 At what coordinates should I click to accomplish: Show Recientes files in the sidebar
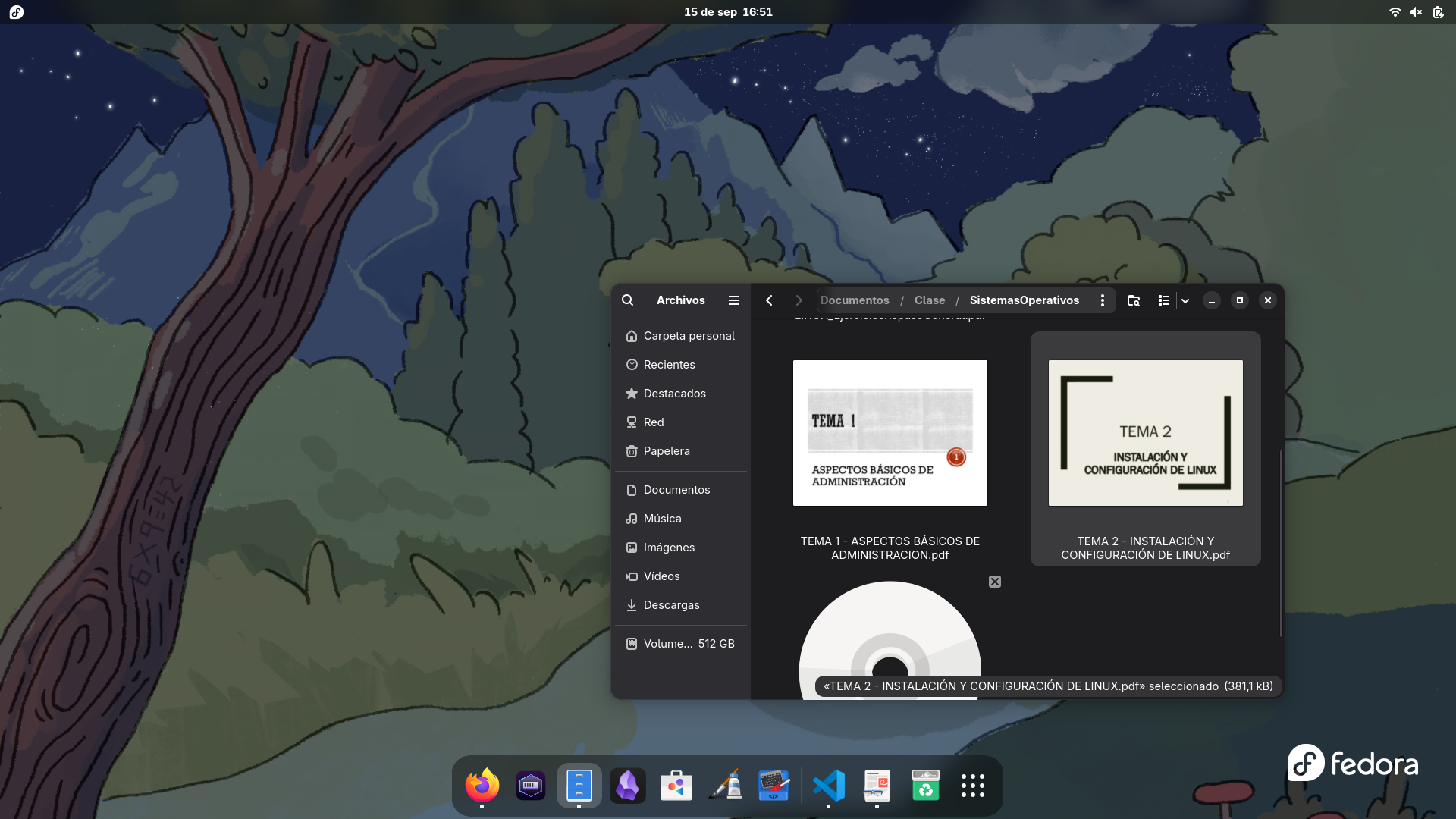pyautogui.click(x=681, y=365)
